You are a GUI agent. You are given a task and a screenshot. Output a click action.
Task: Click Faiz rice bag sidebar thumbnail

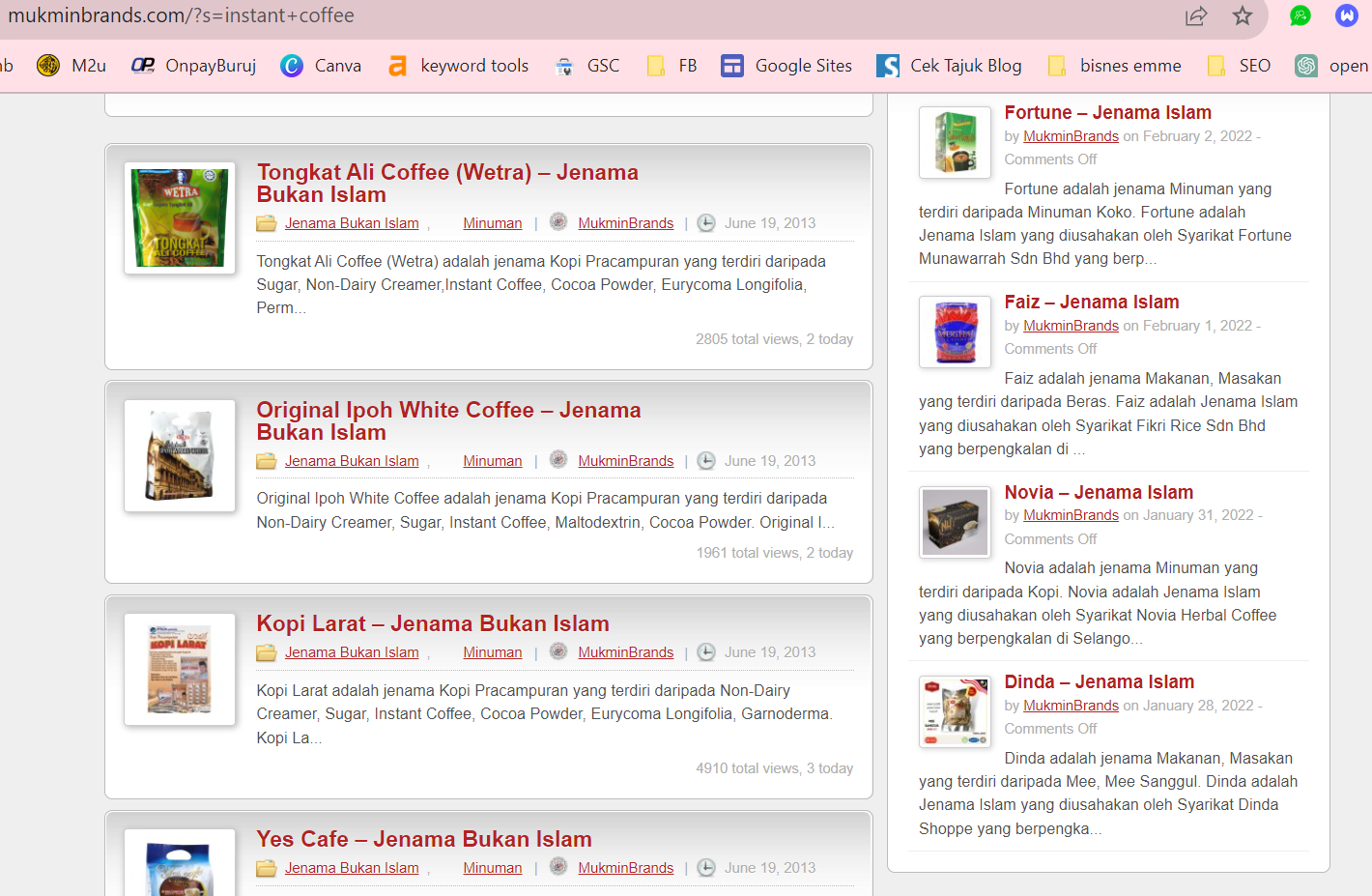[955, 332]
